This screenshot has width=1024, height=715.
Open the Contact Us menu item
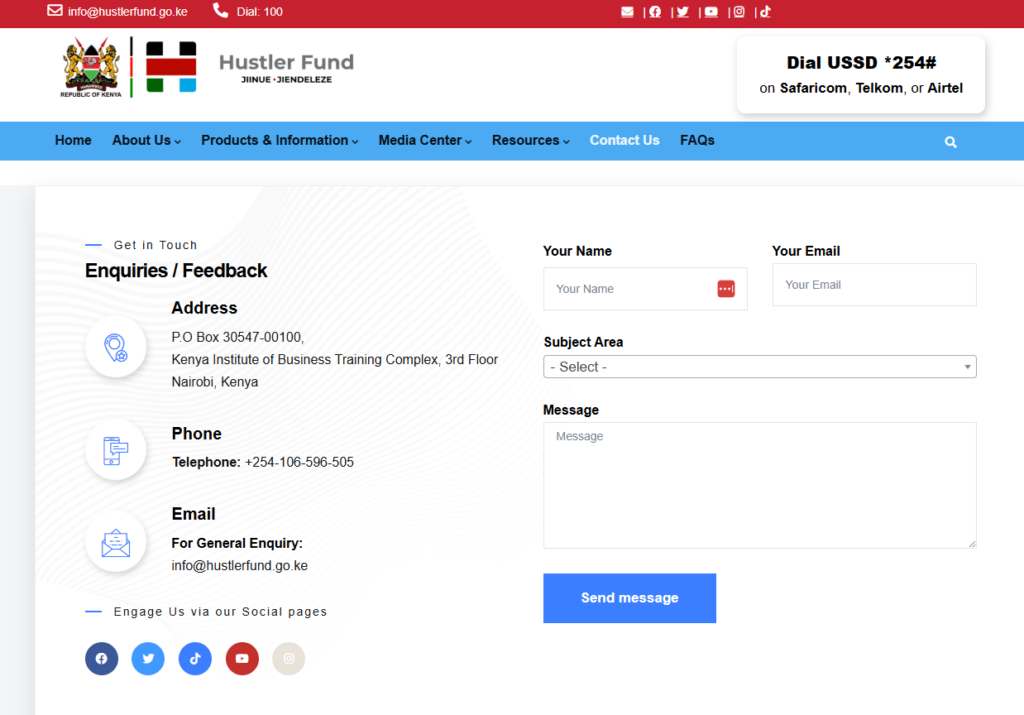[x=624, y=140]
